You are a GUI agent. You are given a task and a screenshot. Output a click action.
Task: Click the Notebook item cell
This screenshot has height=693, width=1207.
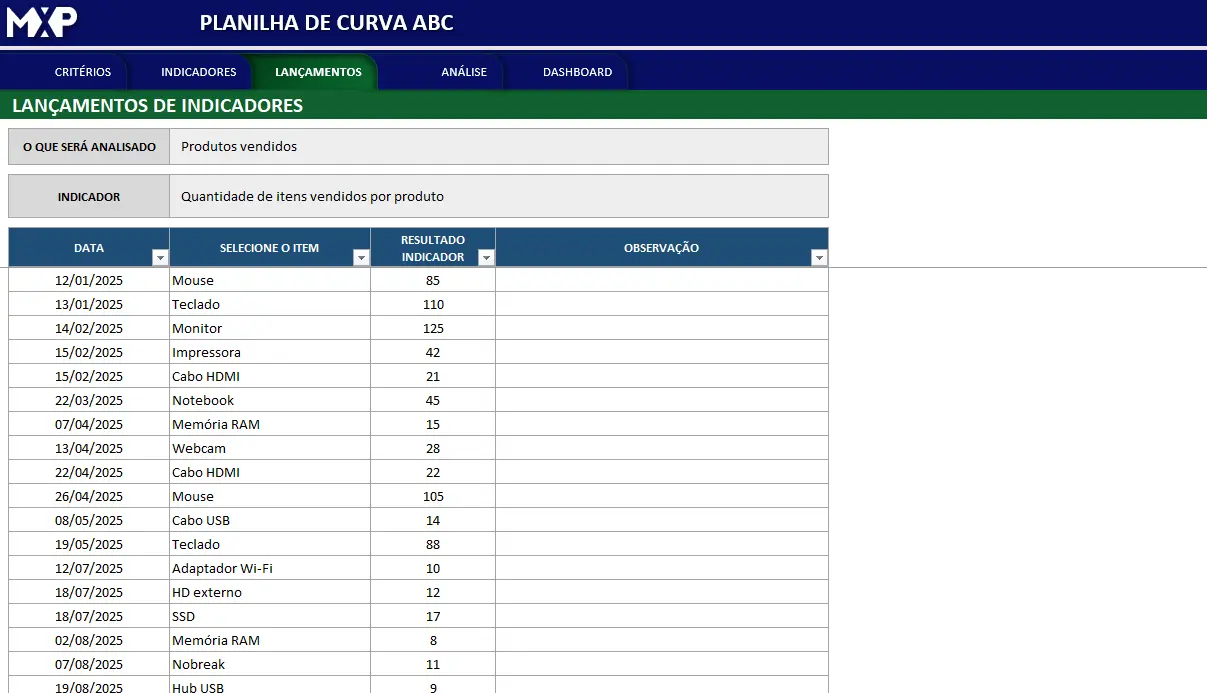pos(269,400)
